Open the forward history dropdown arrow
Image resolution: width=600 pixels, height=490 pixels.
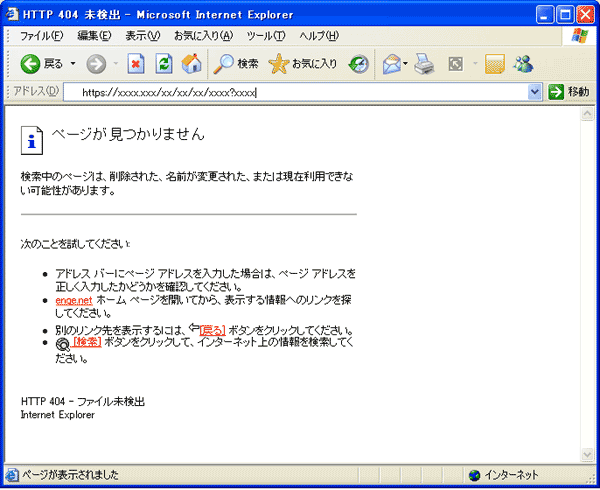pos(116,63)
